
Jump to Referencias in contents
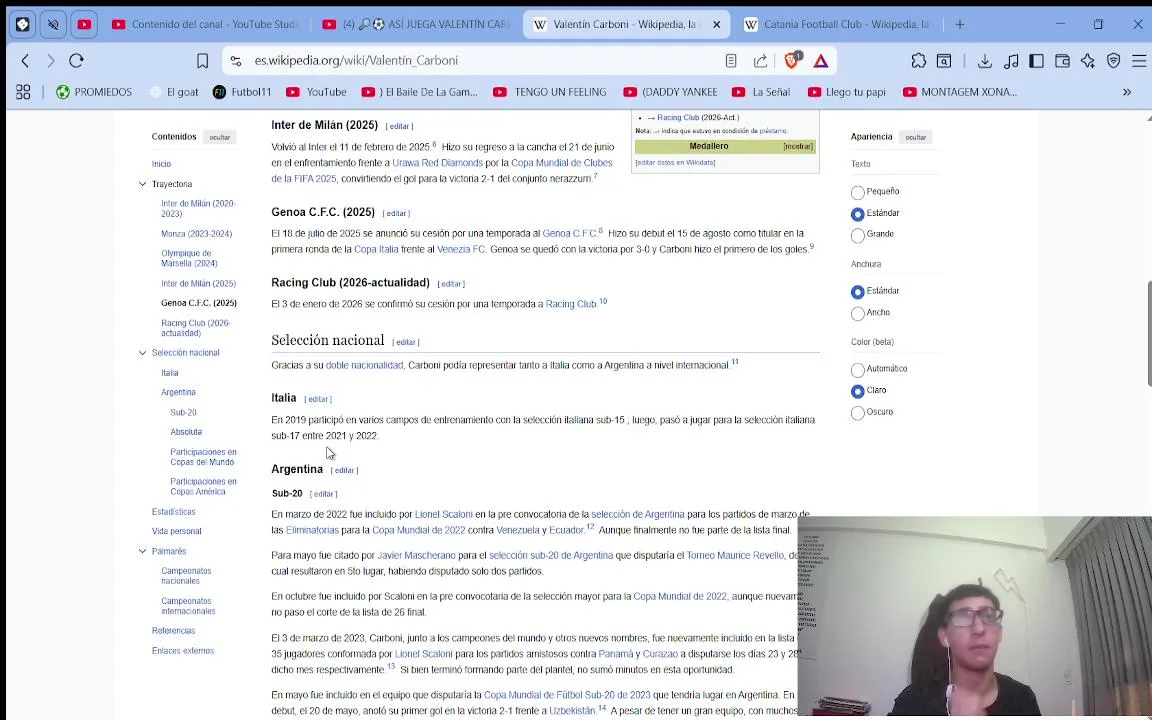point(173,630)
